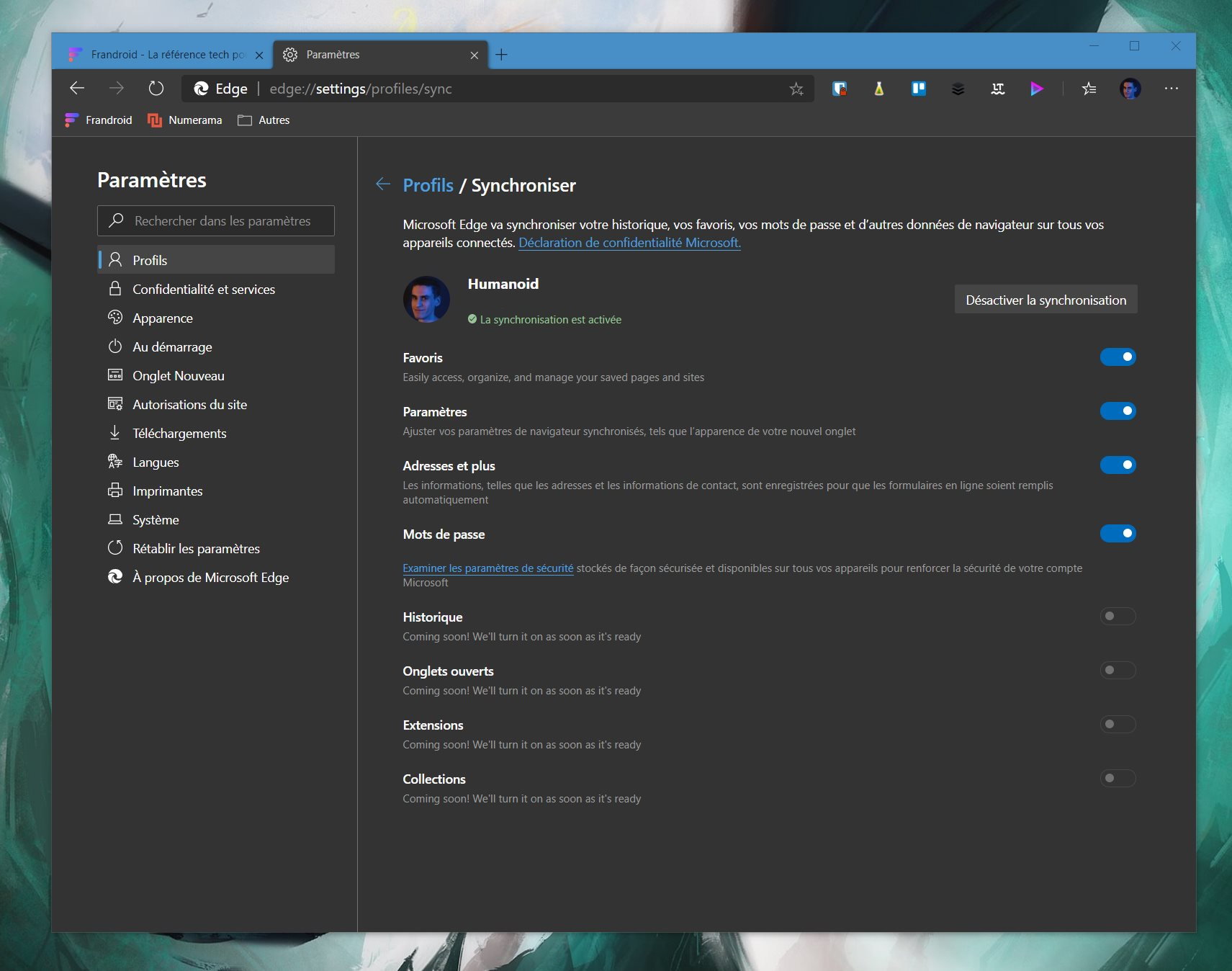The height and width of the screenshot is (971, 1232).
Task: Click the Humanoid profile picture
Action: click(426, 299)
